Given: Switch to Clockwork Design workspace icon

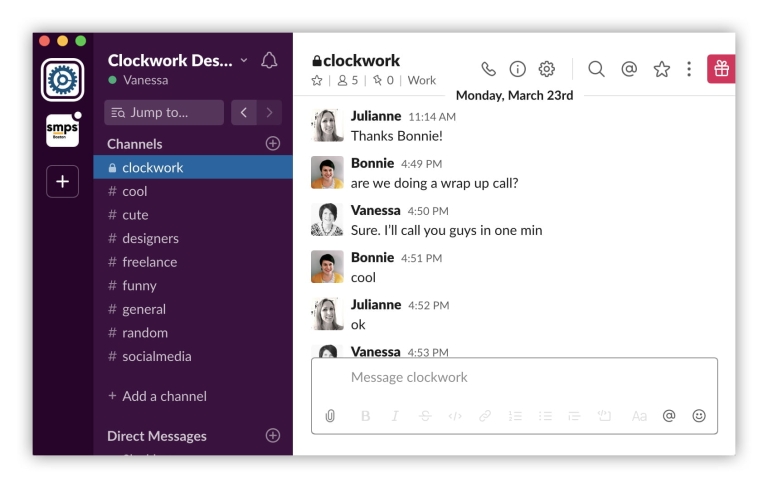Looking at the screenshot, I should (x=62, y=79).
